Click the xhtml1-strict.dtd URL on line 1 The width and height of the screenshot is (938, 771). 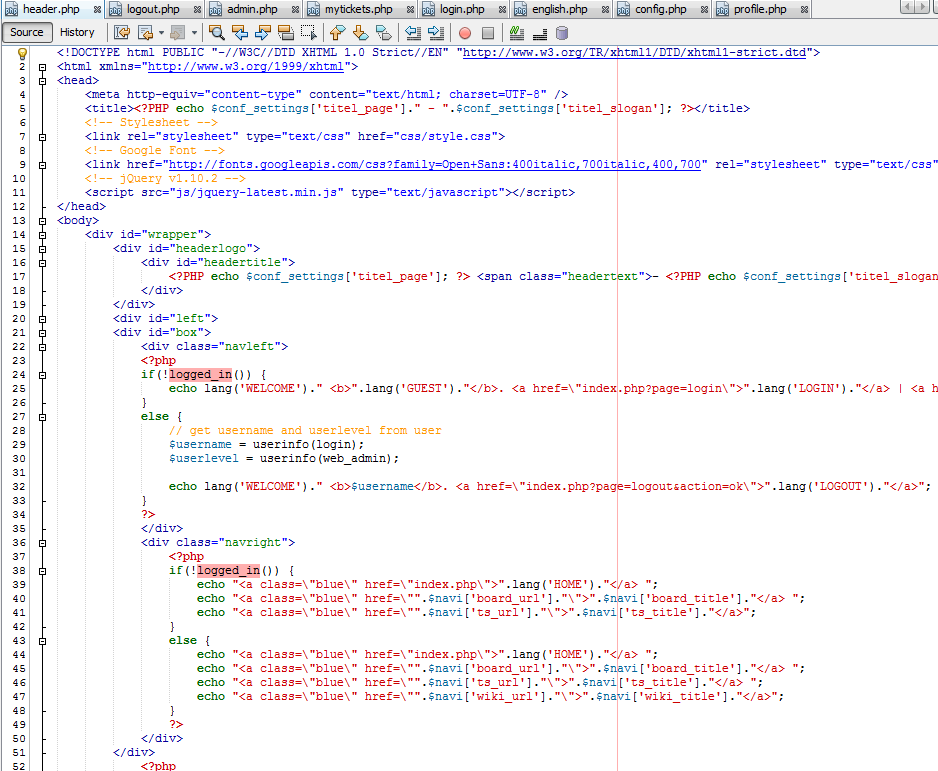(634, 53)
